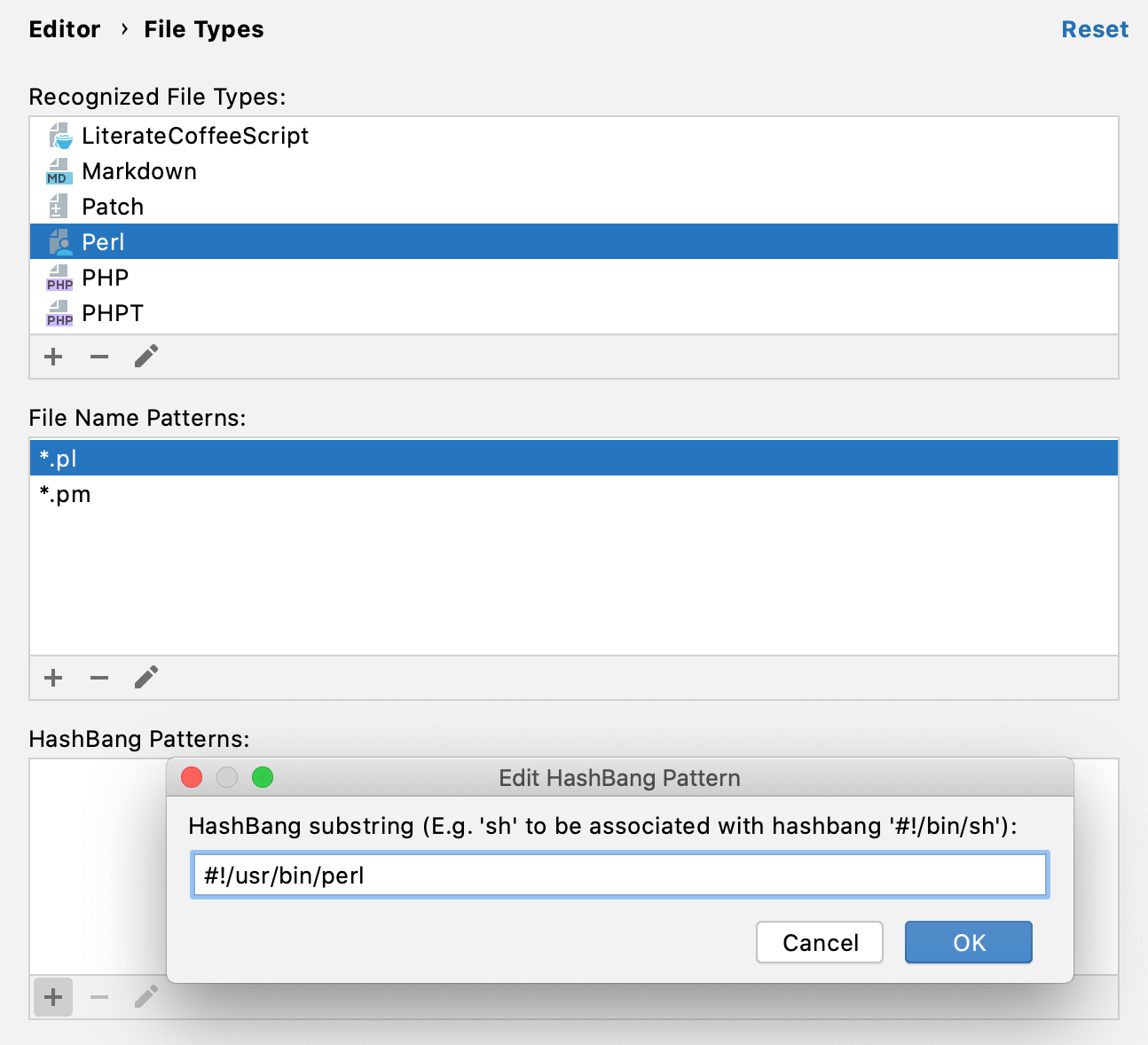Select the *.pl file name pattern

(574, 459)
